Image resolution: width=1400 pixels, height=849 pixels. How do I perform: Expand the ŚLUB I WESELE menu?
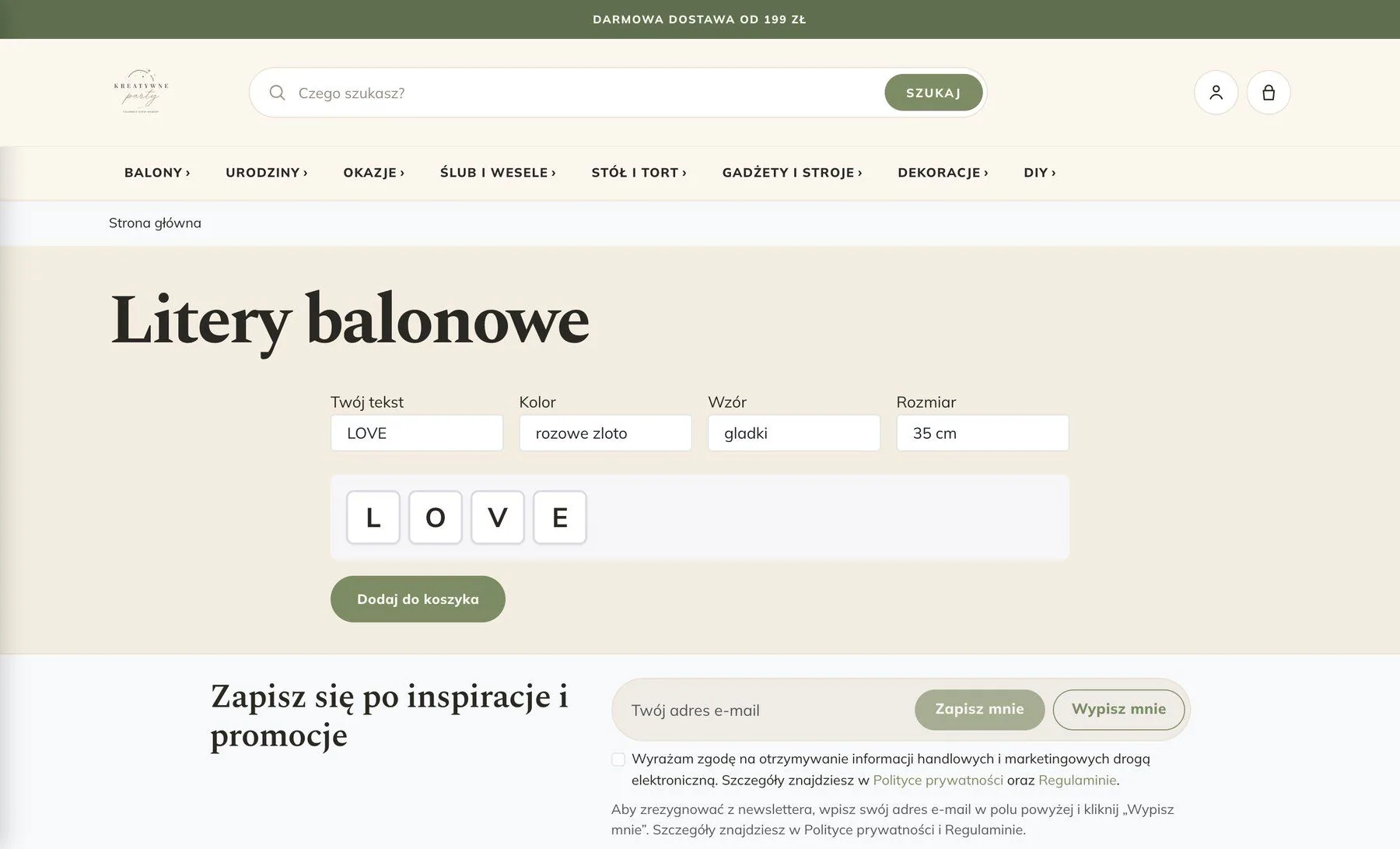498,173
